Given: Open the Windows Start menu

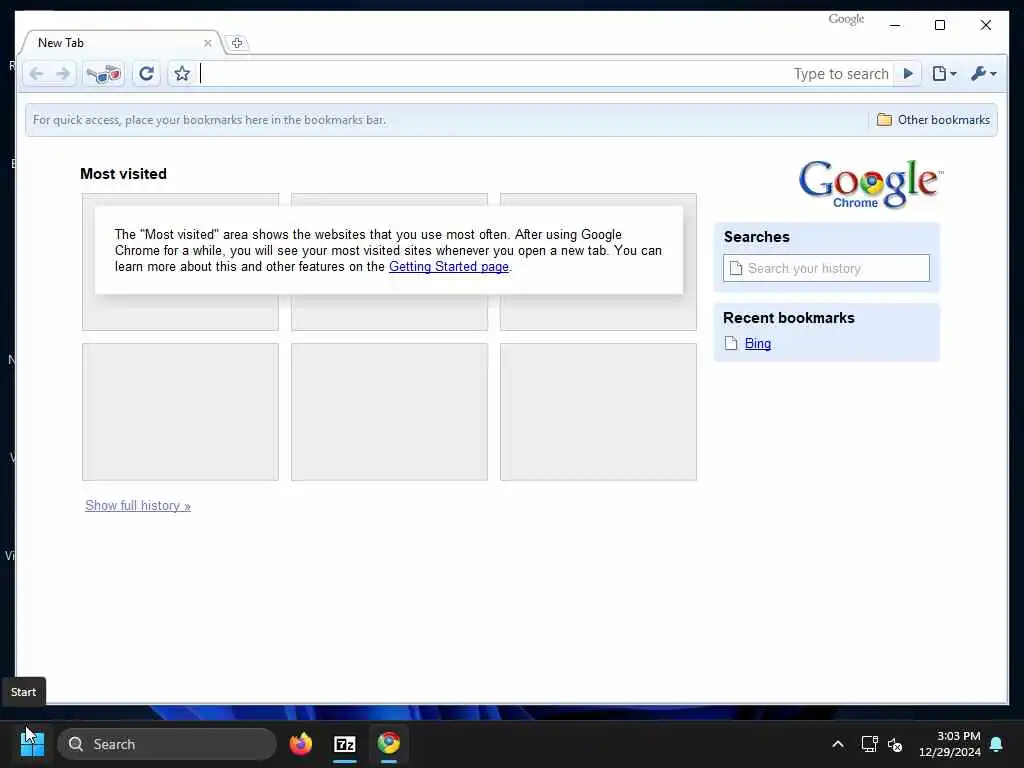Looking at the screenshot, I should click(x=32, y=744).
